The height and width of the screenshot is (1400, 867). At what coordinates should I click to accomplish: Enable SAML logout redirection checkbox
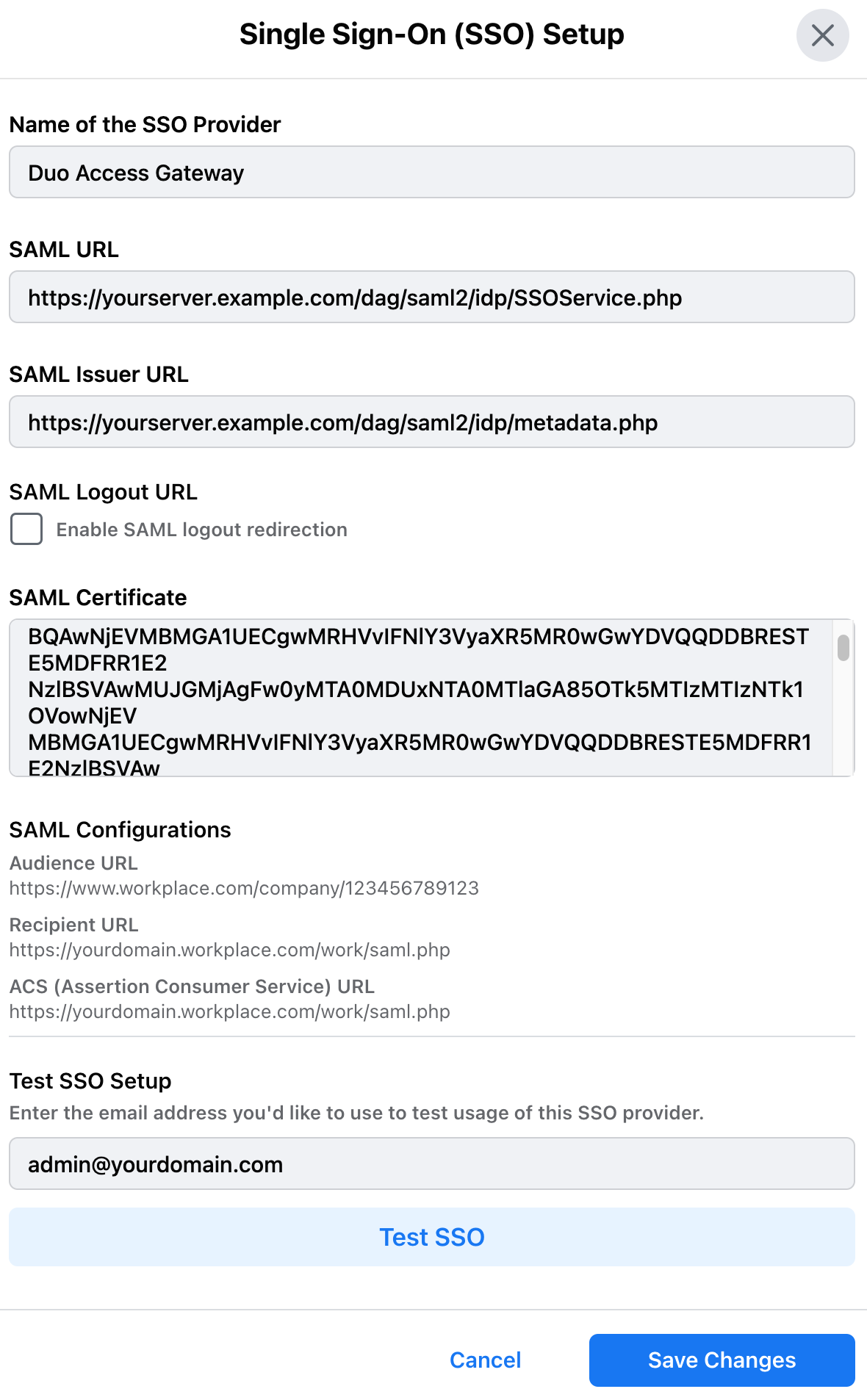(x=26, y=530)
